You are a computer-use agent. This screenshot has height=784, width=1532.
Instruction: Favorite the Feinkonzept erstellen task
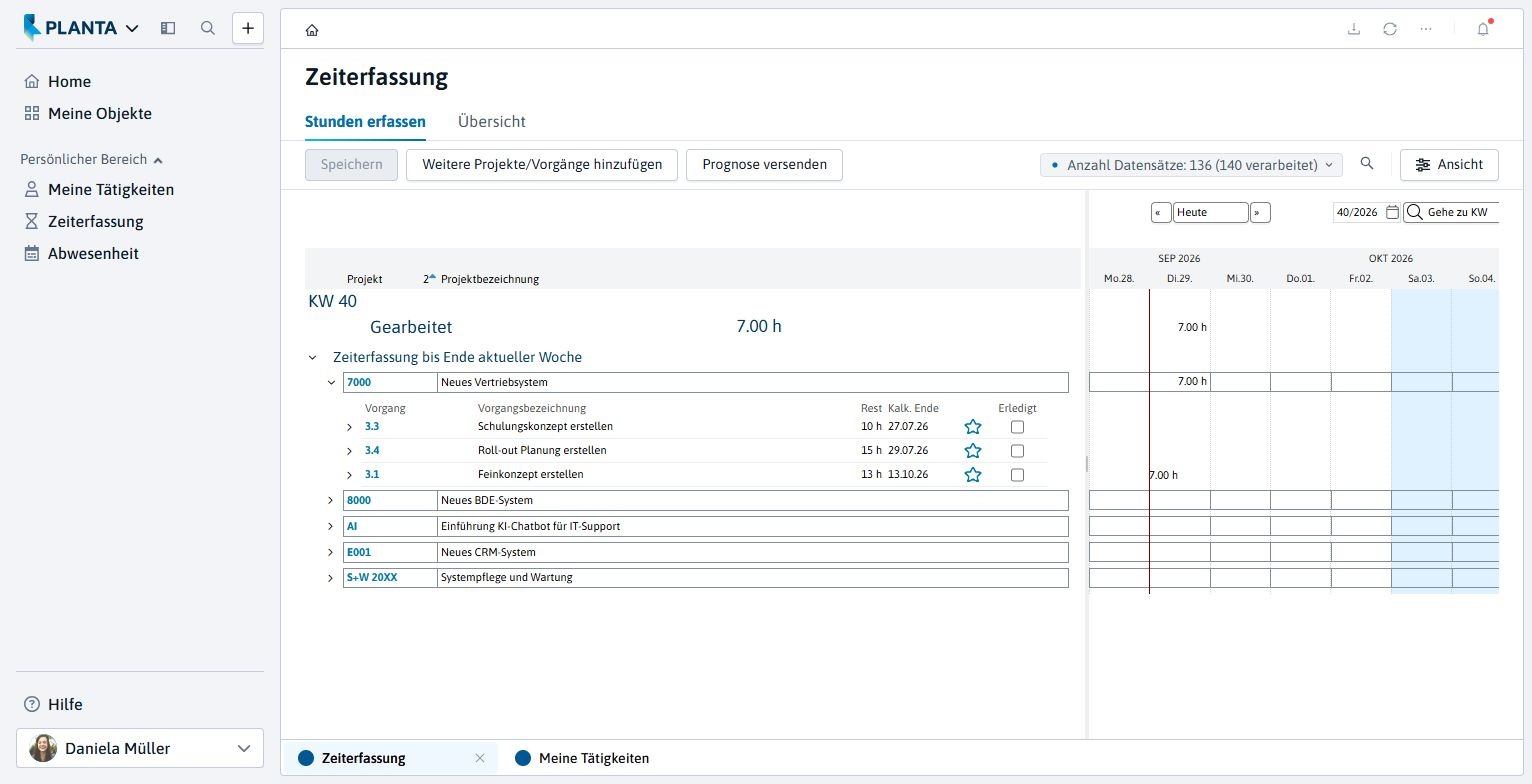pos(973,475)
